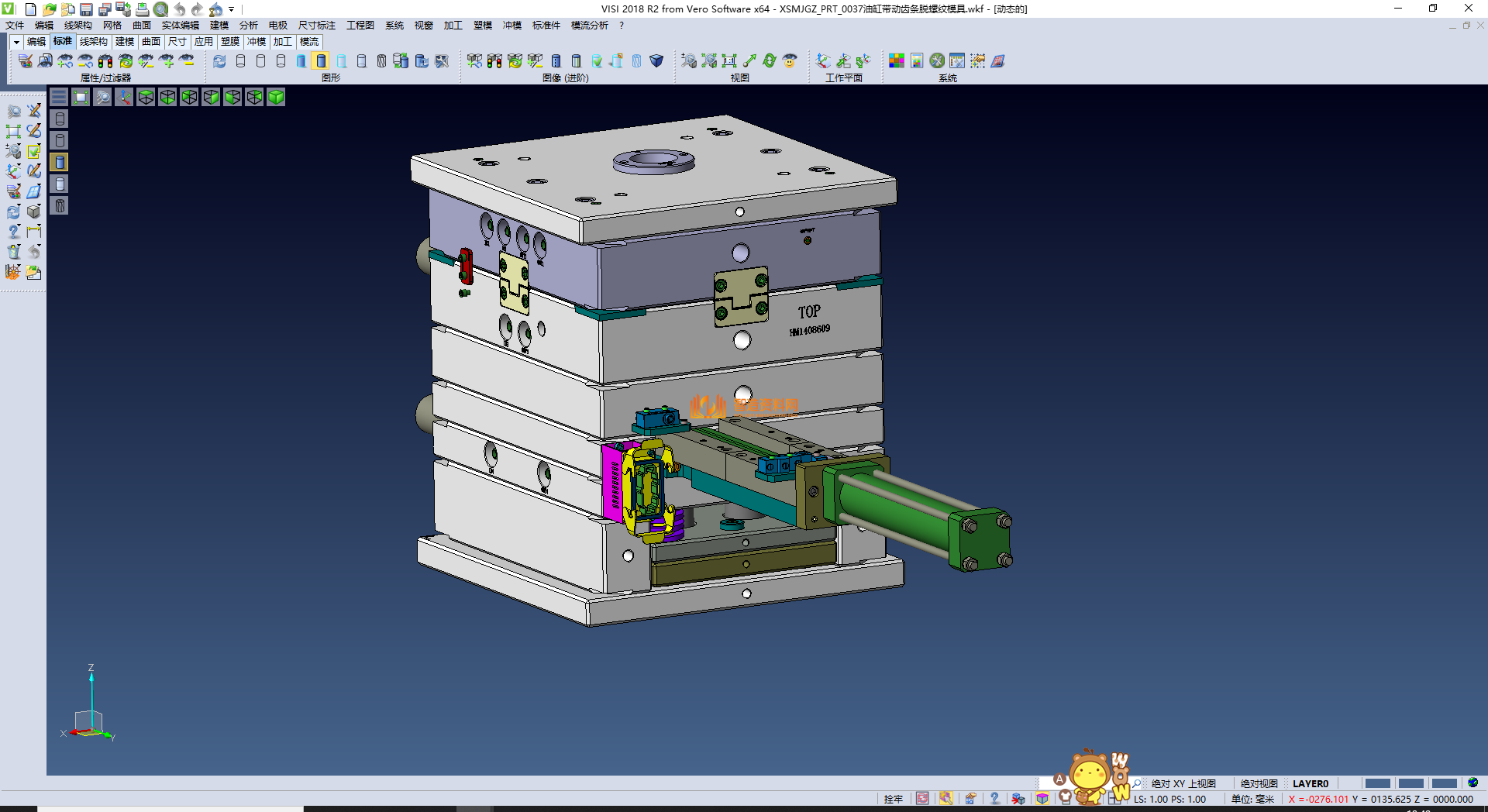Click the hamburger list icon in viewport toolbar

click(59, 97)
